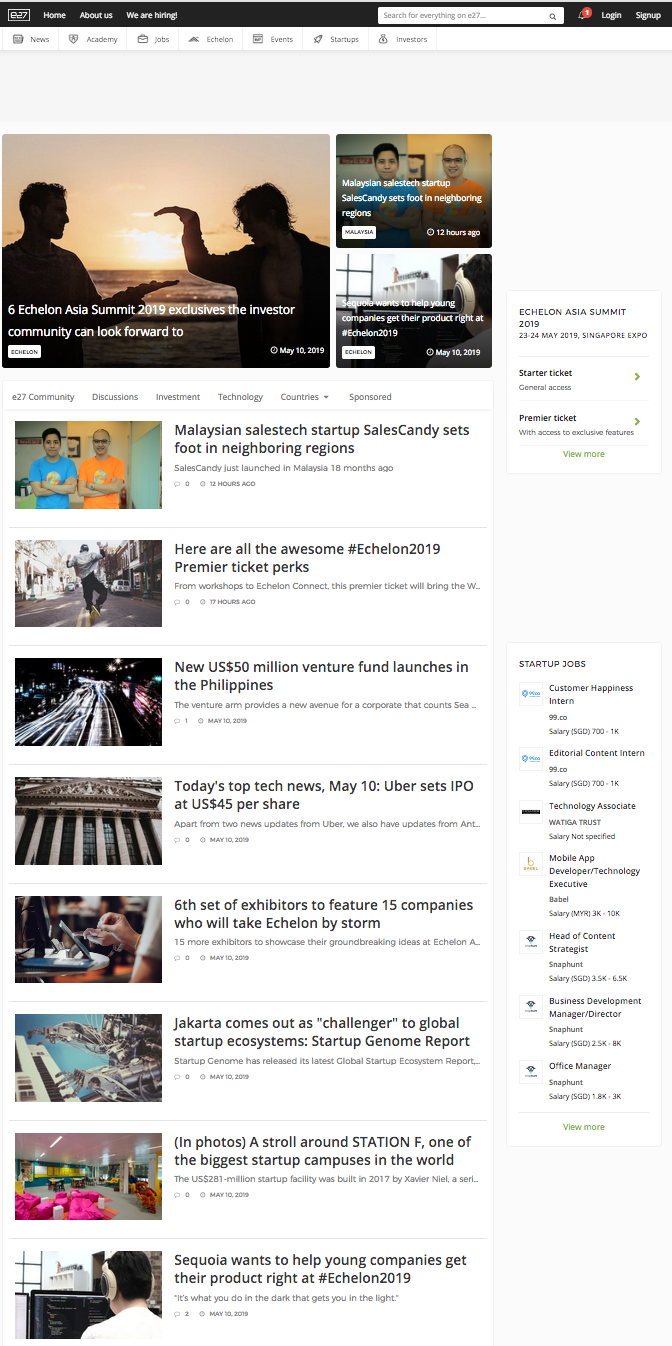Click ECHELON tag on 6 Echelon exclusives card
This screenshot has height=1346, width=672.
(x=24, y=352)
